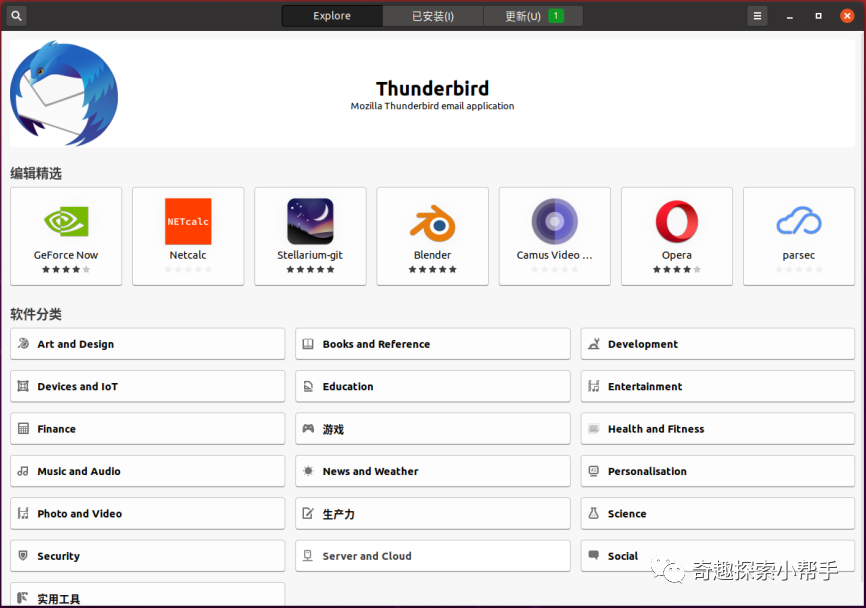Viewport: 866px width, 608px height.
Task: Click the Books and Reference book icon
Action: [308, 343]
